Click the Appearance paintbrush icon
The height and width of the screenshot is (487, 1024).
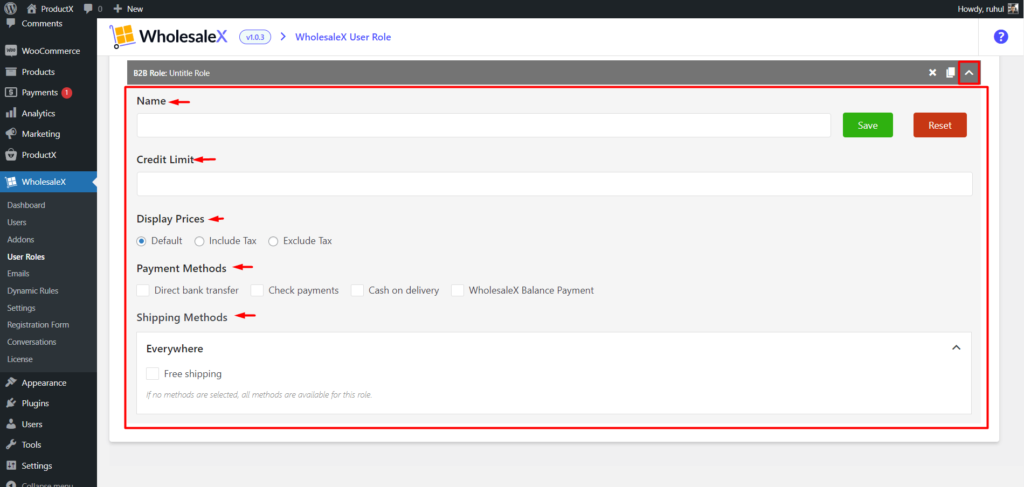pyautogui.click(x=10, y=383)
